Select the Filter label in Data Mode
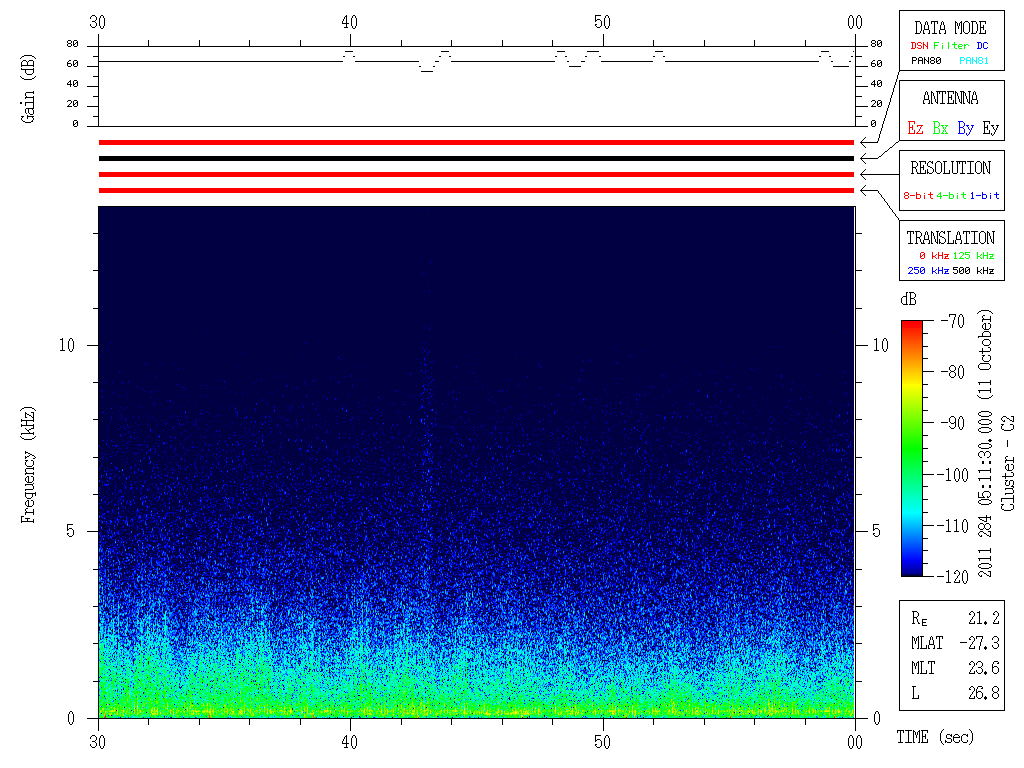Viewport: 1024px width, 768px height. [950, 45]
